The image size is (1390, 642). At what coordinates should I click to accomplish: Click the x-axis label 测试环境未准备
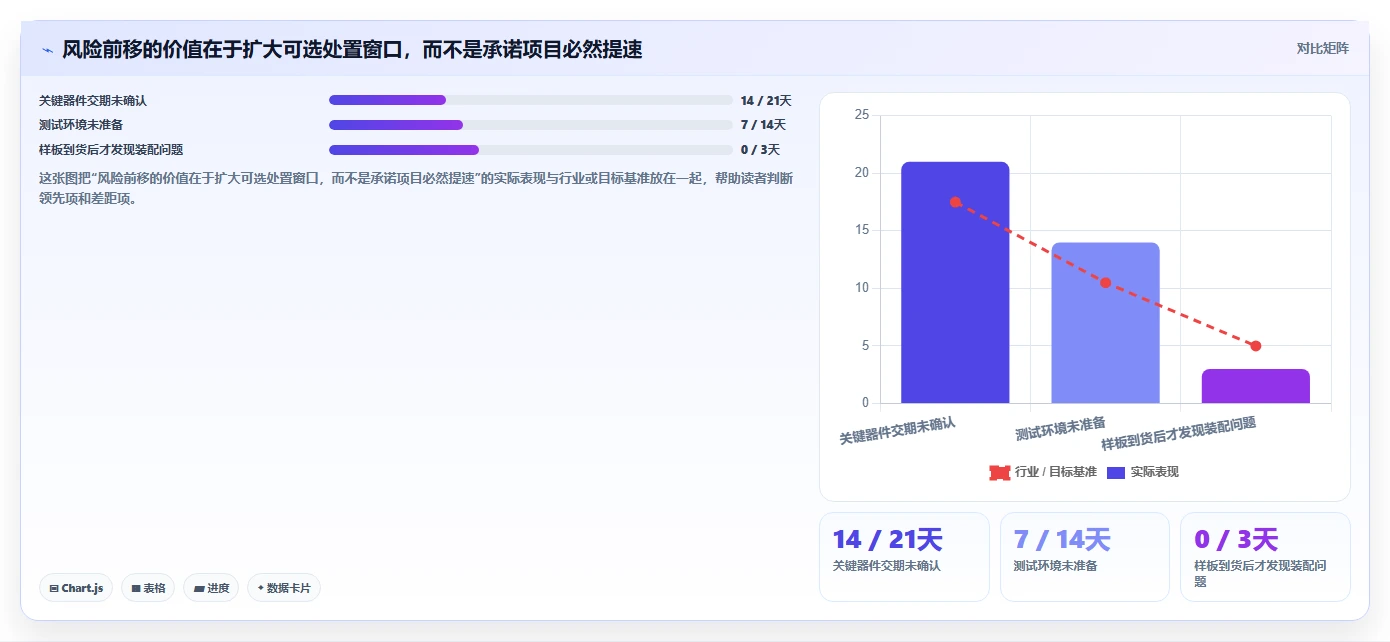click(x=1060, y=428)
